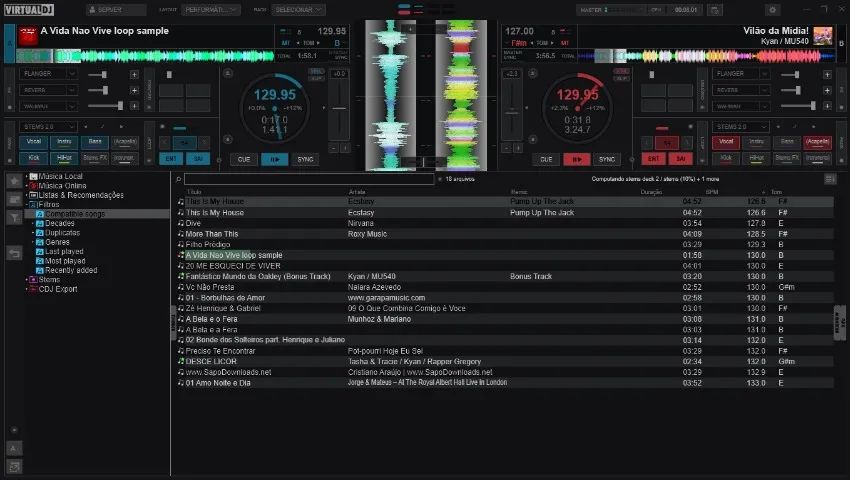850x480 pixels.
Task: Select the CDJ Export folder
Action: click(x=57, y=289)
